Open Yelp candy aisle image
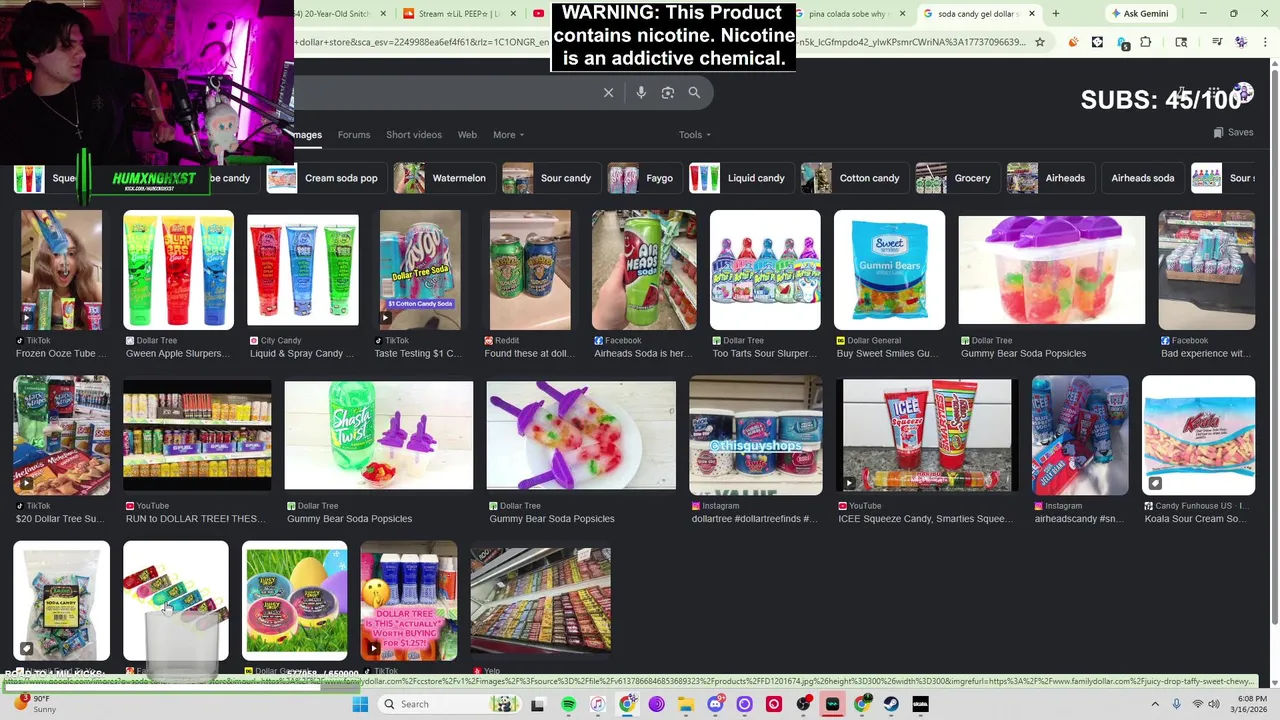This screenshot has height=720, width=1280. tap(541, 601)
